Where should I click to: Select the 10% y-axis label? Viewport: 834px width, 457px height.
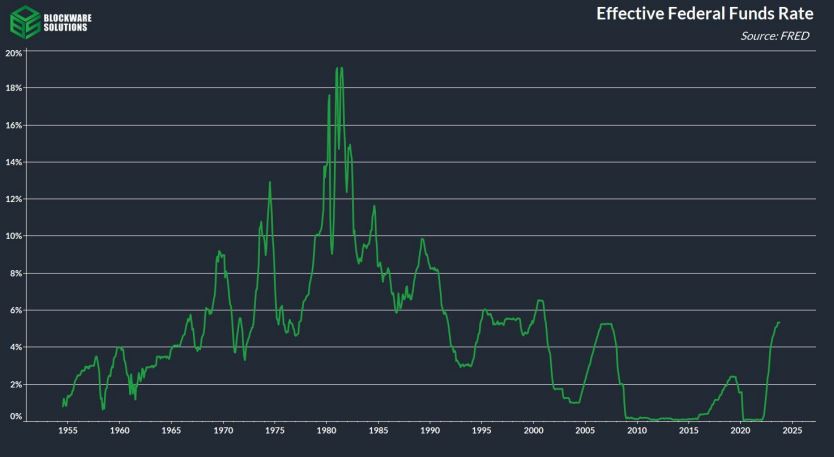pyautogui.click(x=14, y=236)
